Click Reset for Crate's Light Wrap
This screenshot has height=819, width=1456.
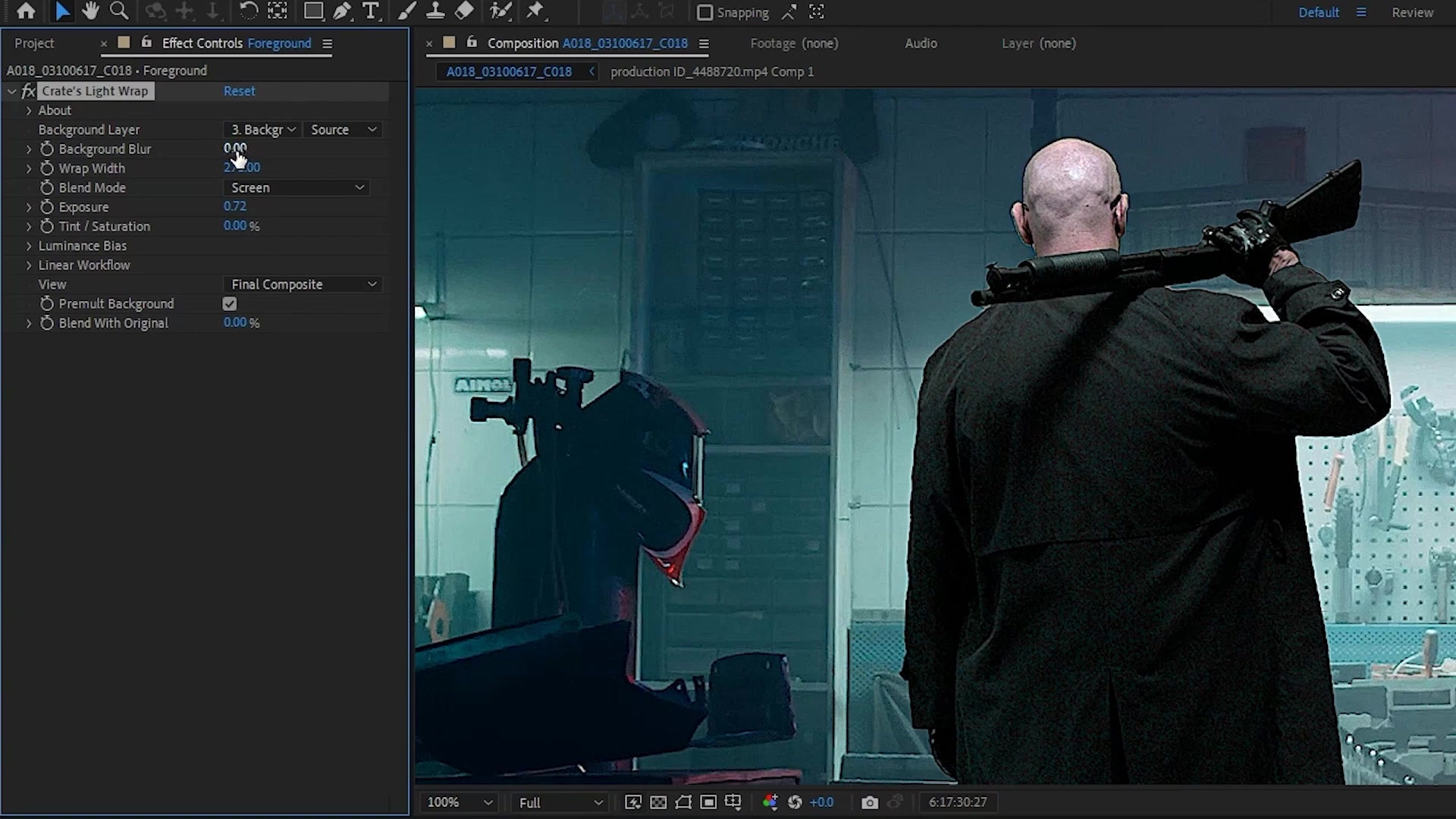239,91
